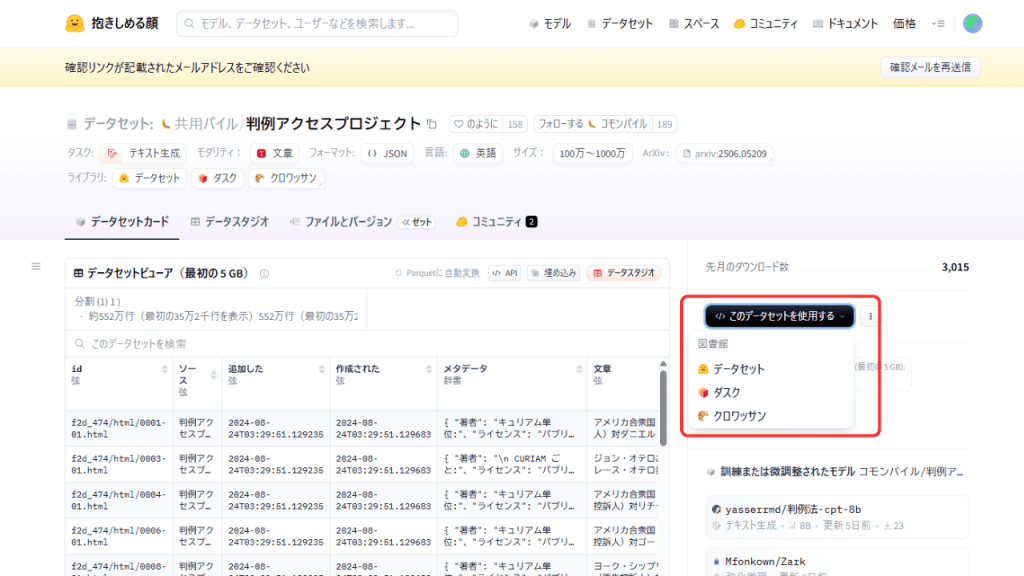1024x576 pixels.
Task: Click cell f2d_474/html/0003-01.html
Action: [x=119, y=464]
